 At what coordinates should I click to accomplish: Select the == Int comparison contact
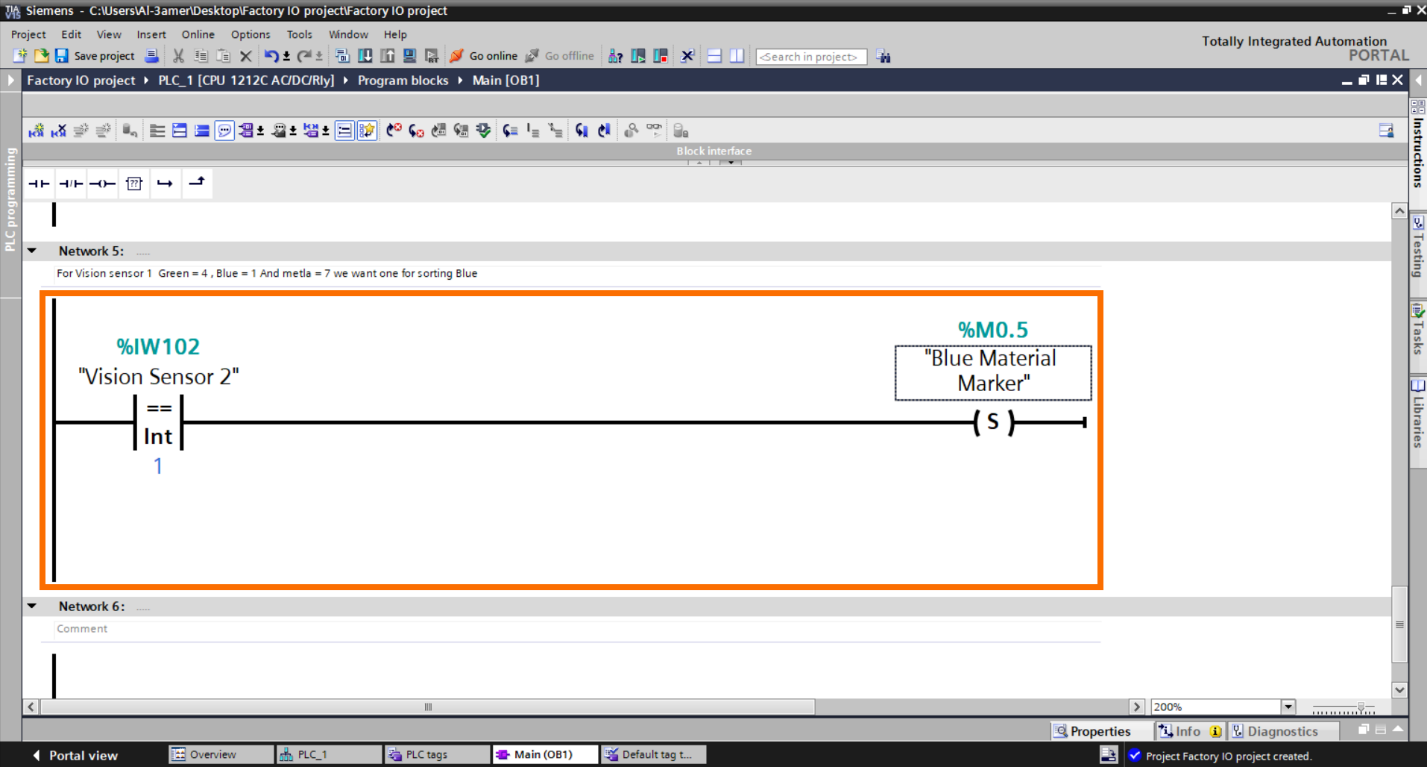[158, 423]
